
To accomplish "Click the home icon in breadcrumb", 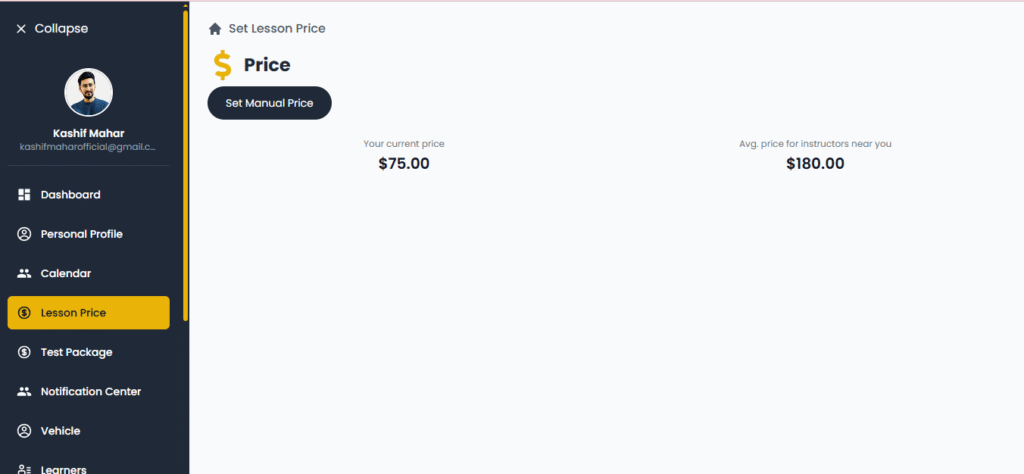I will 215,29.
